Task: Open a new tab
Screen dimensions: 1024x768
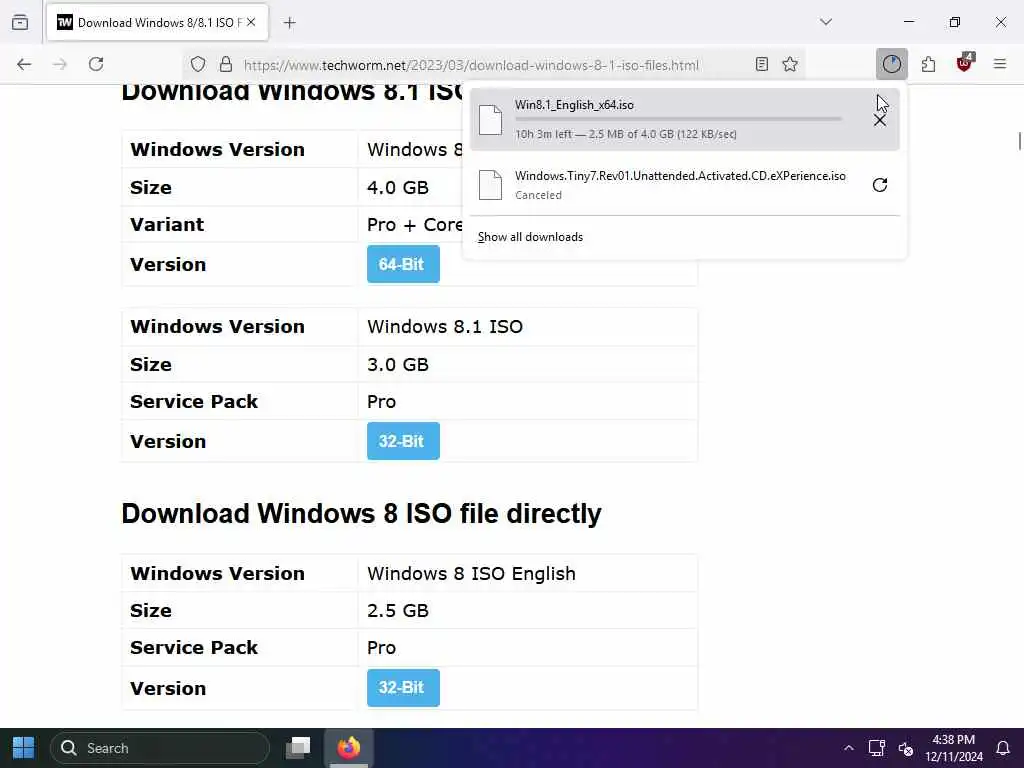Action: point(290,23)
